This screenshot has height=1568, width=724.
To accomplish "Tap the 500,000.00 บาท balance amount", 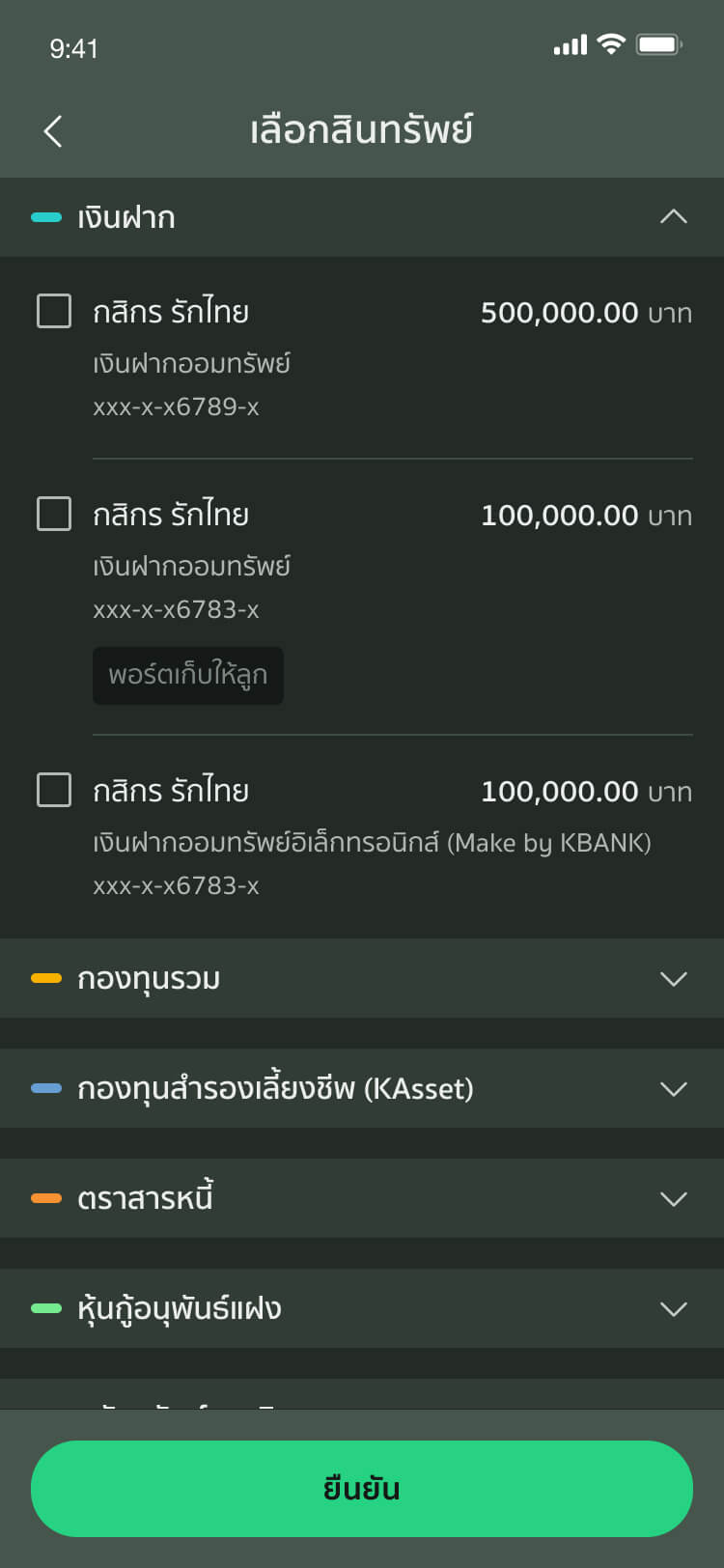I will [x=586, y=313].
